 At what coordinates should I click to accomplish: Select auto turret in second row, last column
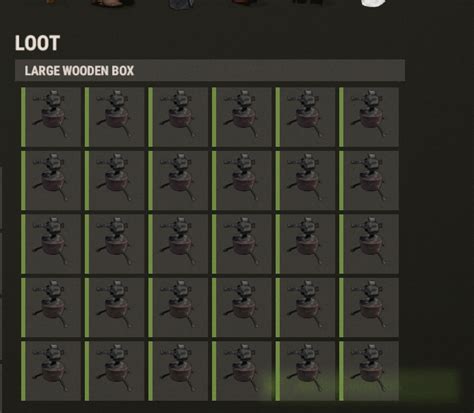369,181
